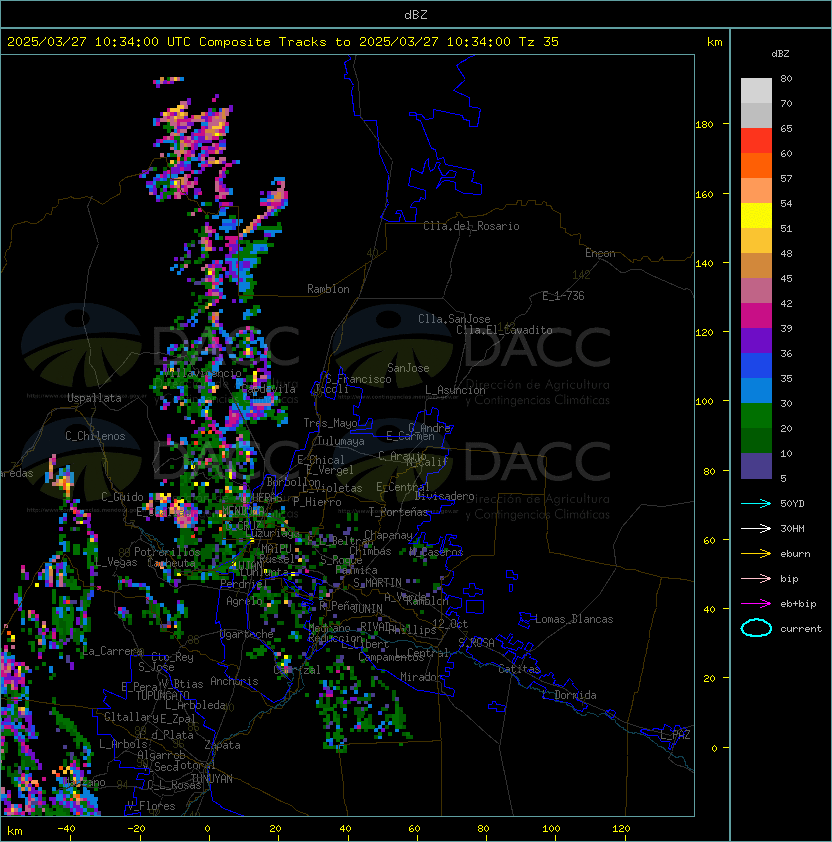Click the '-40' tick on bottom axis

point(66,829)
